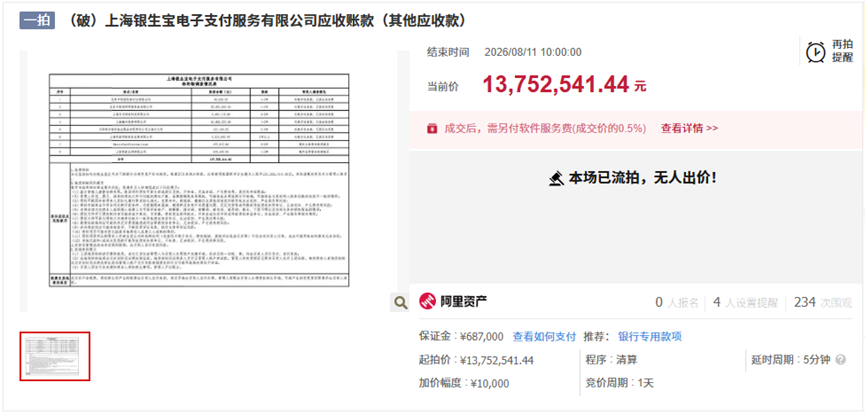
Task: Click the magnifier icon to enlarge the image
Action: coord(400,302)
